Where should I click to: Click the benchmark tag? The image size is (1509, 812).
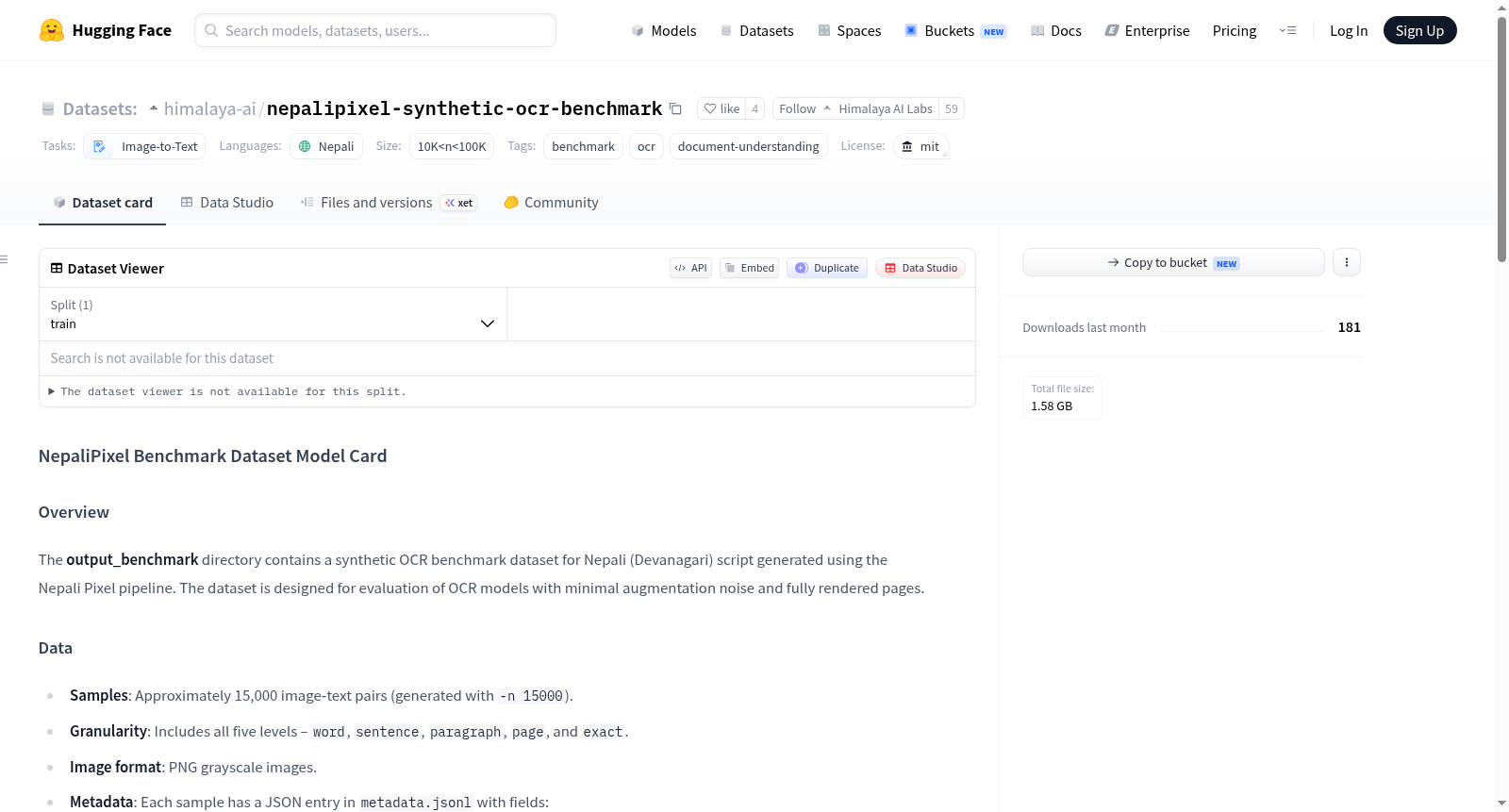[x=583, y=146]
